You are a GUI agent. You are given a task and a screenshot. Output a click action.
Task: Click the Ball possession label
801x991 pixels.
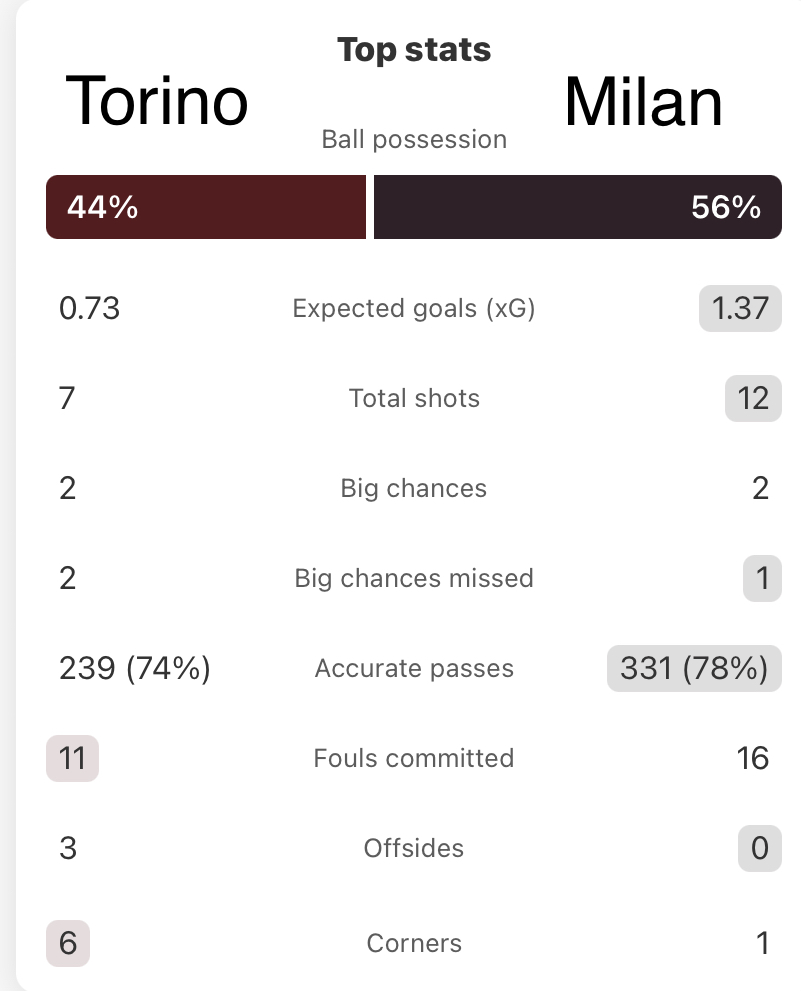[x=414, y=139]
